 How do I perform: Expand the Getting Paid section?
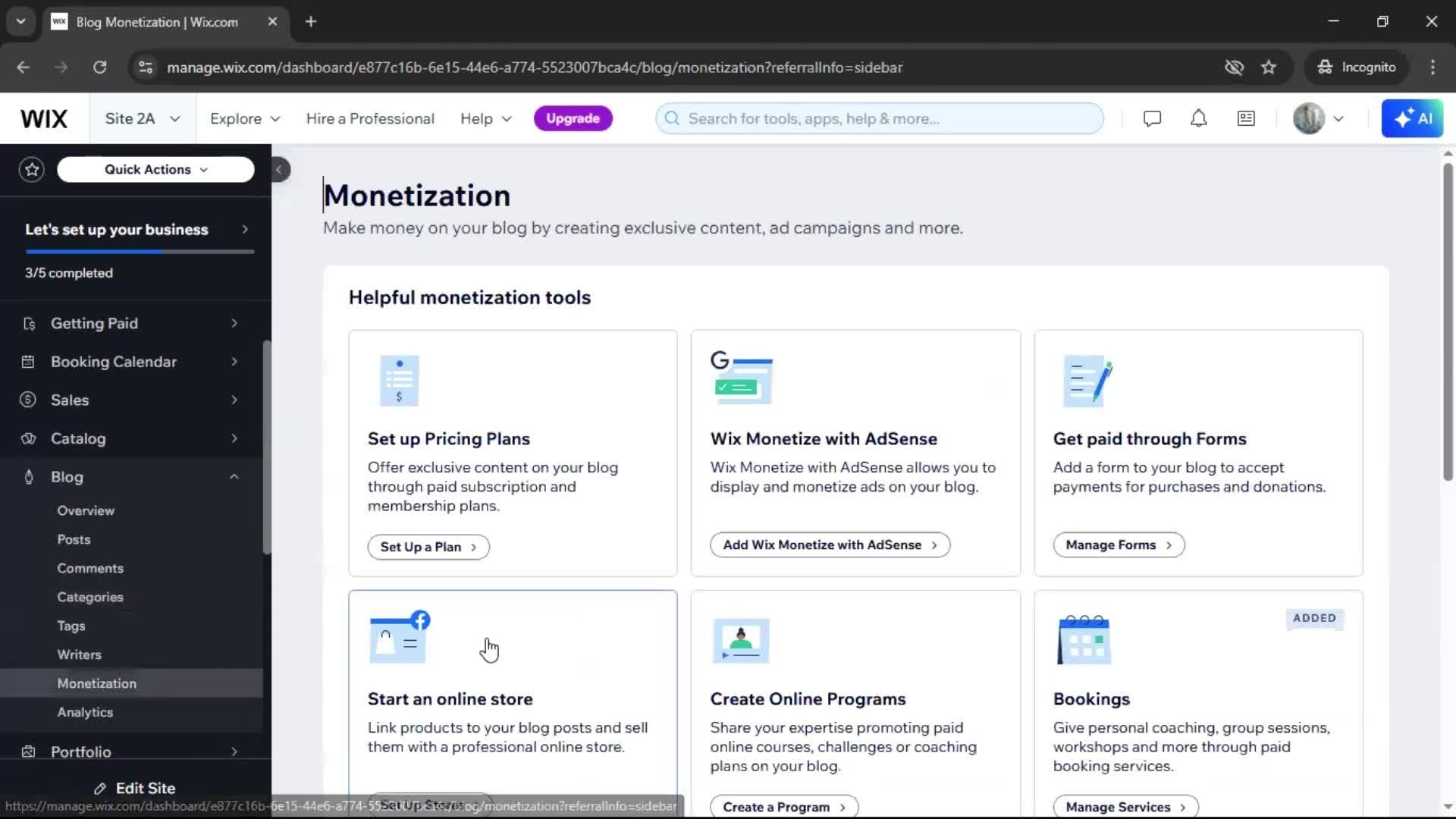point(234,324)
